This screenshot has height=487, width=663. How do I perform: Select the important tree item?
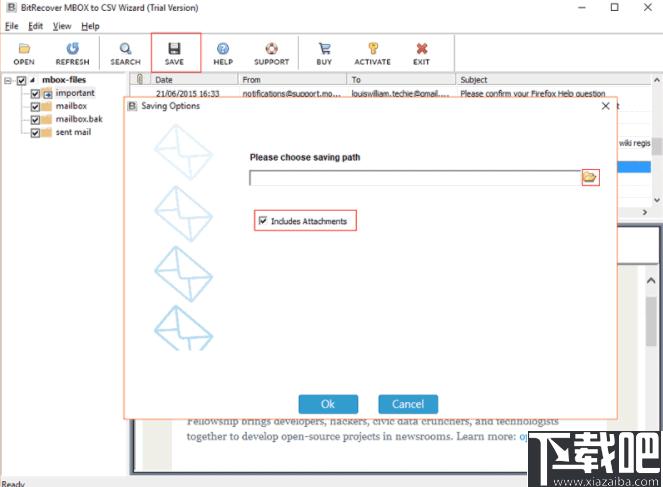click(75, 93)
